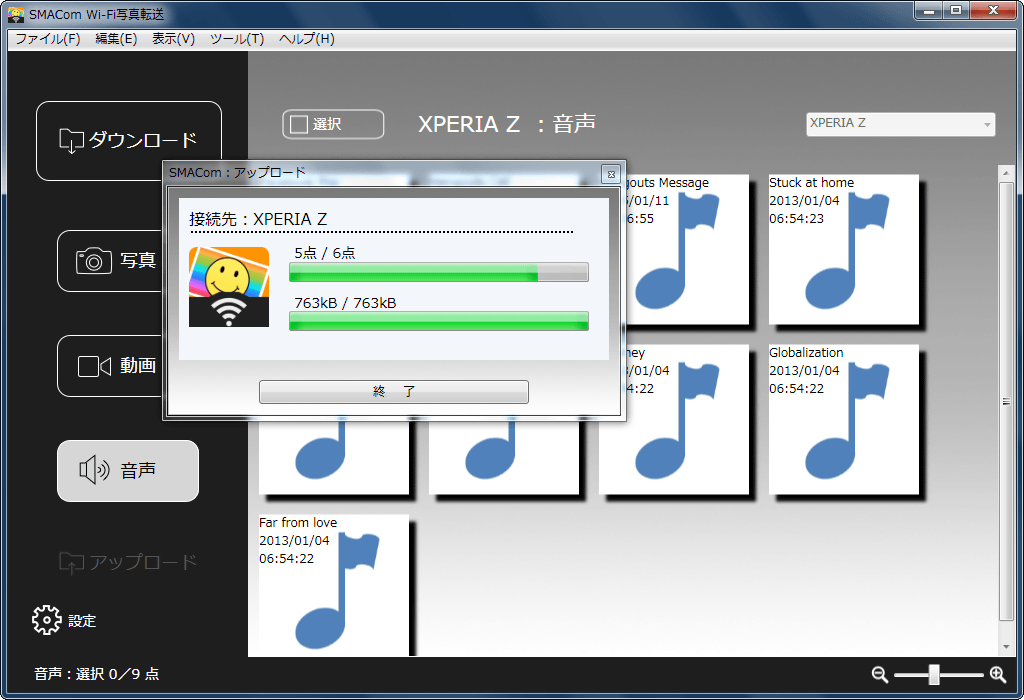Click the 5点 / 6点 progress bar
Viewport: 1024px width, 700px height.
pyautogui.click(x=439, y=272)
